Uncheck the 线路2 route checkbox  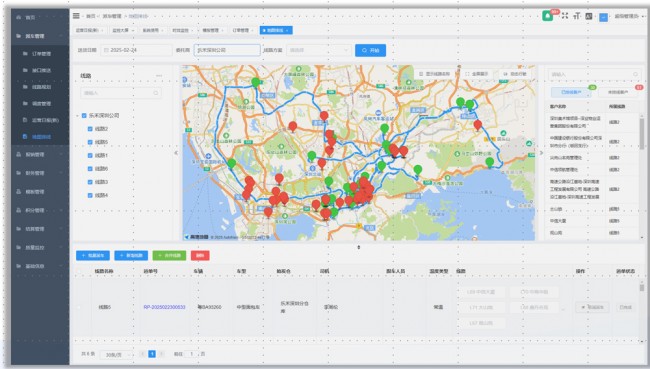(90, 129)
